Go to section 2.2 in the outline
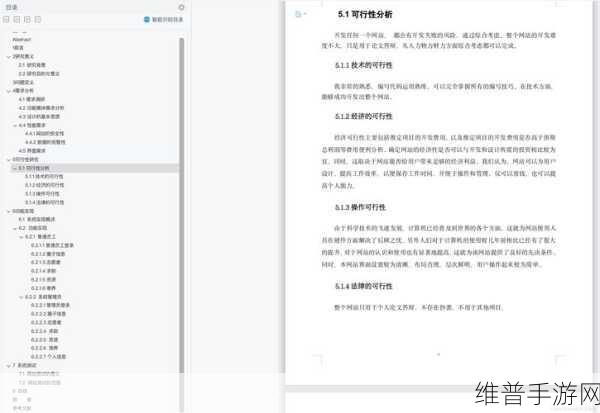 39,73
